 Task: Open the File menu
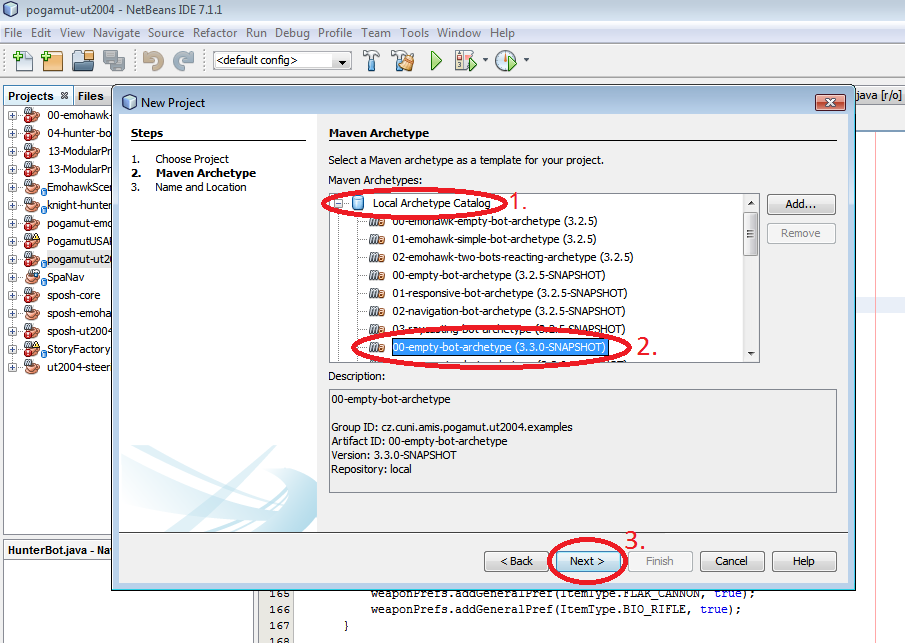point(13,33)
